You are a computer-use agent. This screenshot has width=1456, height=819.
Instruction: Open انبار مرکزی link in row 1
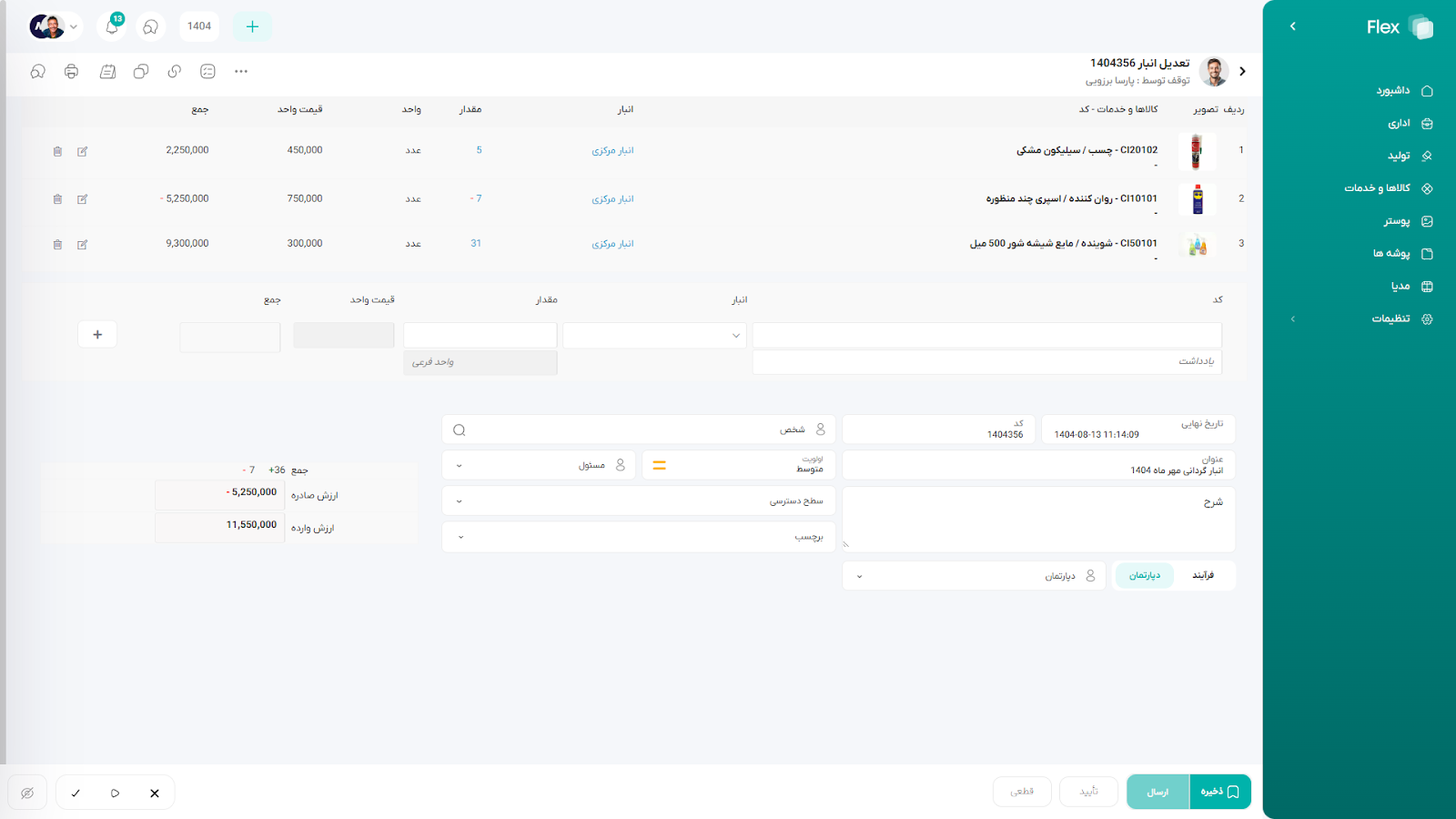click(x=612, y=150)
